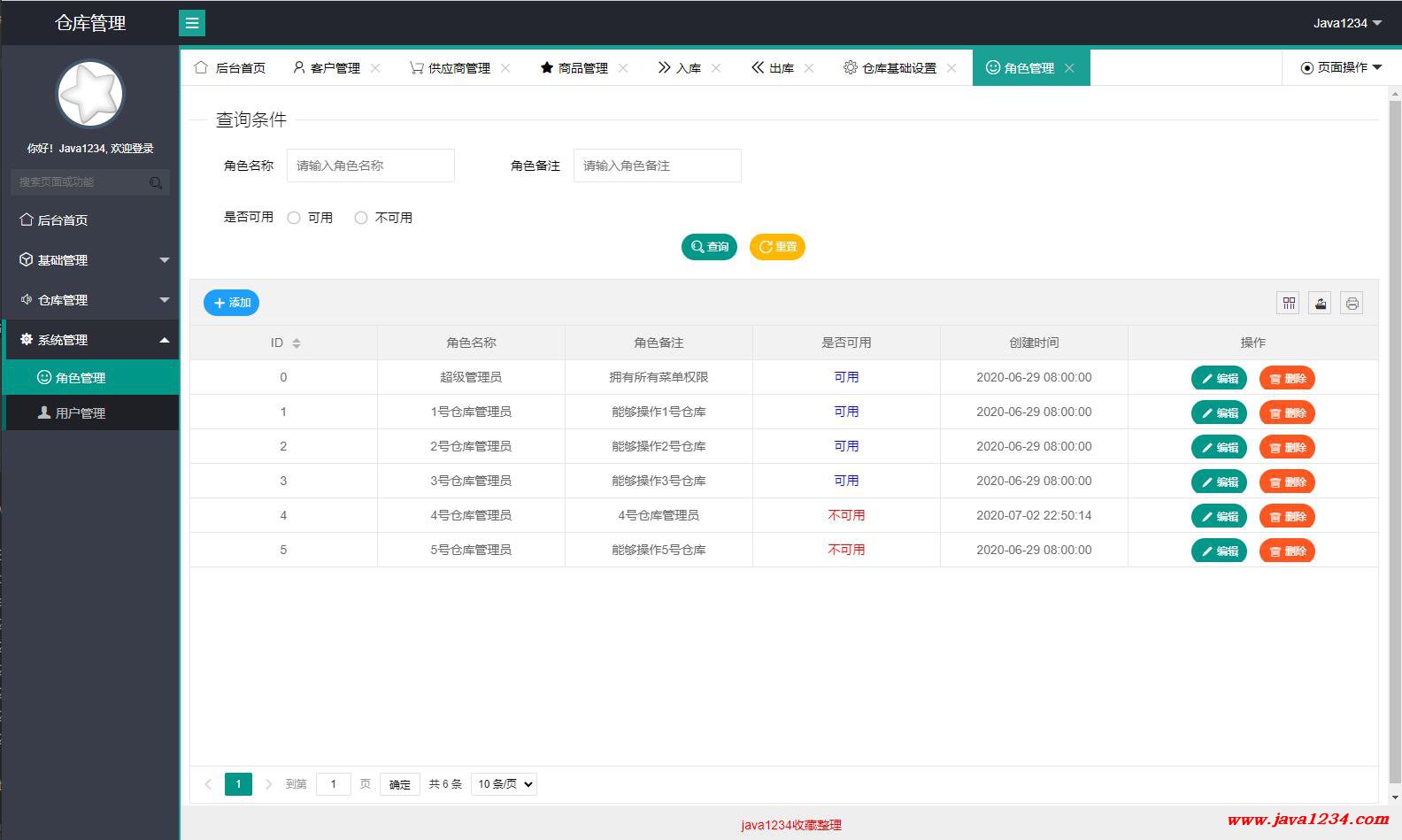Screen dimensions: 1402x840
Task: Close the 角色管理 tab
Action: tap(1069, 68)
